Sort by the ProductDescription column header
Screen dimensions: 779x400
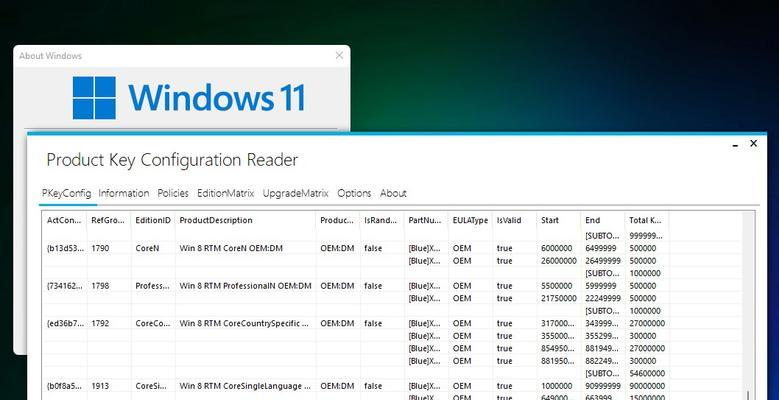(x=245, y=220)
